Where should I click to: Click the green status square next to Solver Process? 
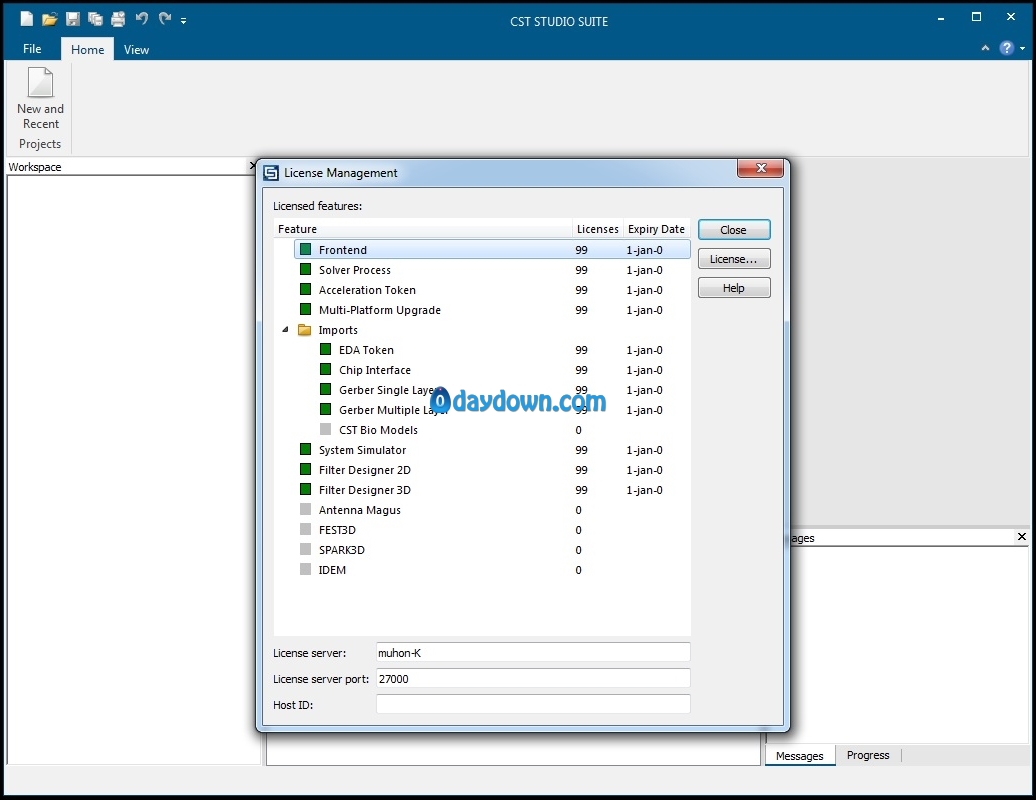[x=305, y=269]
